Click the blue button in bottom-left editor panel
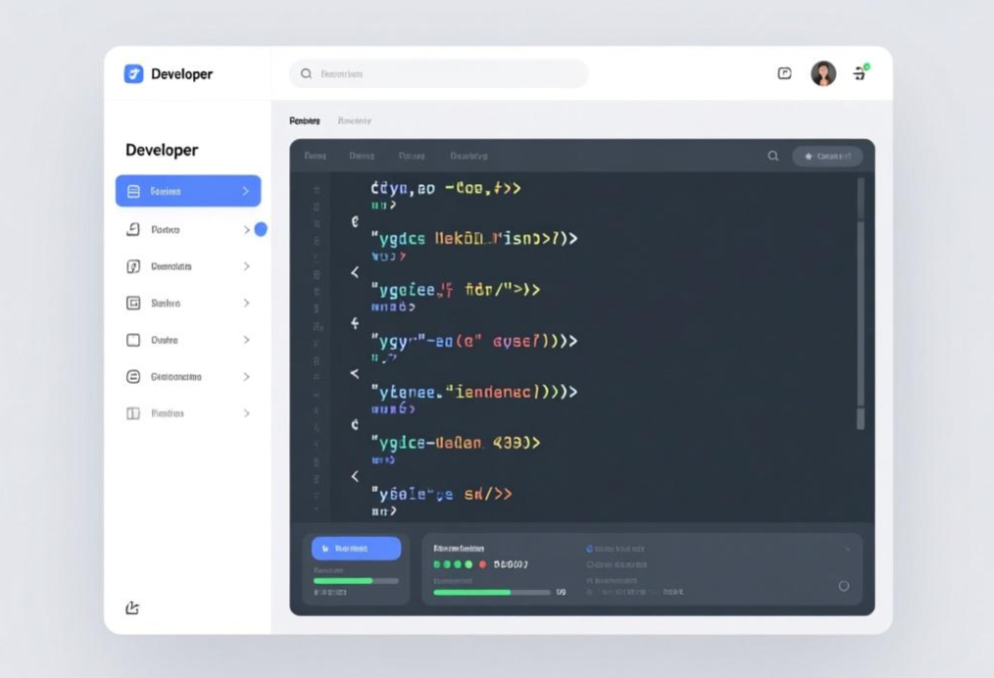This screenshot has width=994, height=678. (356, 548)
